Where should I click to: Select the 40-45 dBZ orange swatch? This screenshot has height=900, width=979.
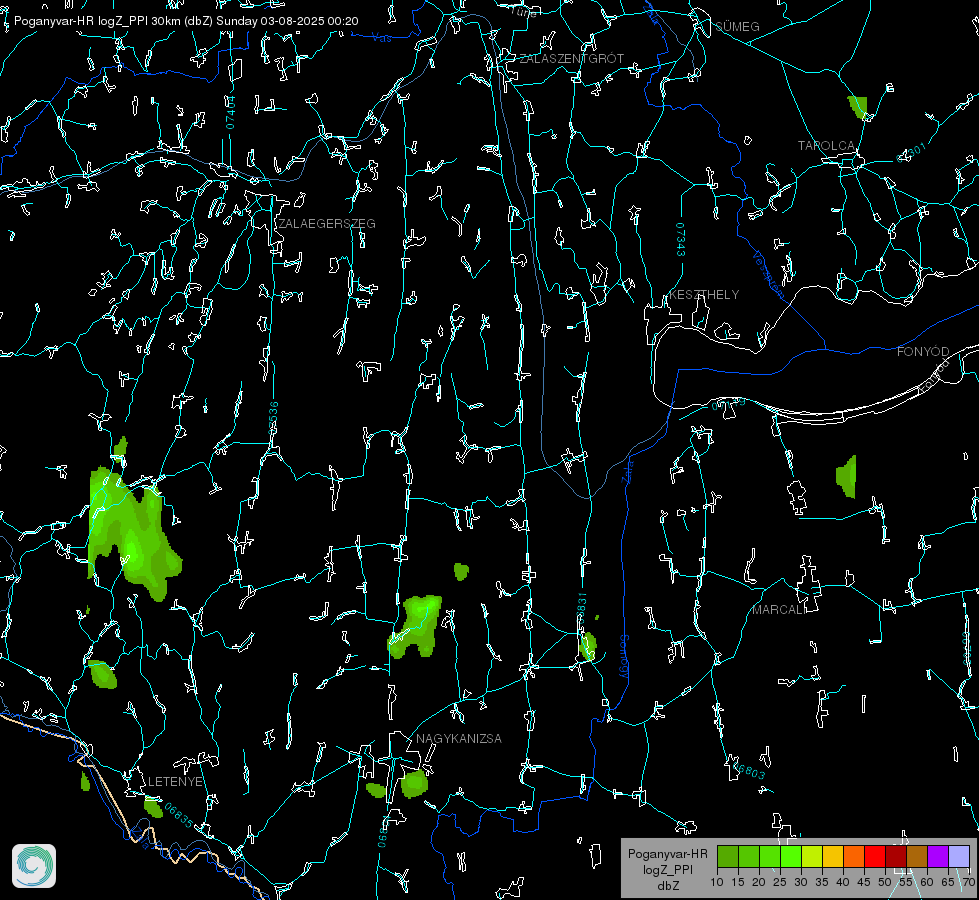point(854,857)
